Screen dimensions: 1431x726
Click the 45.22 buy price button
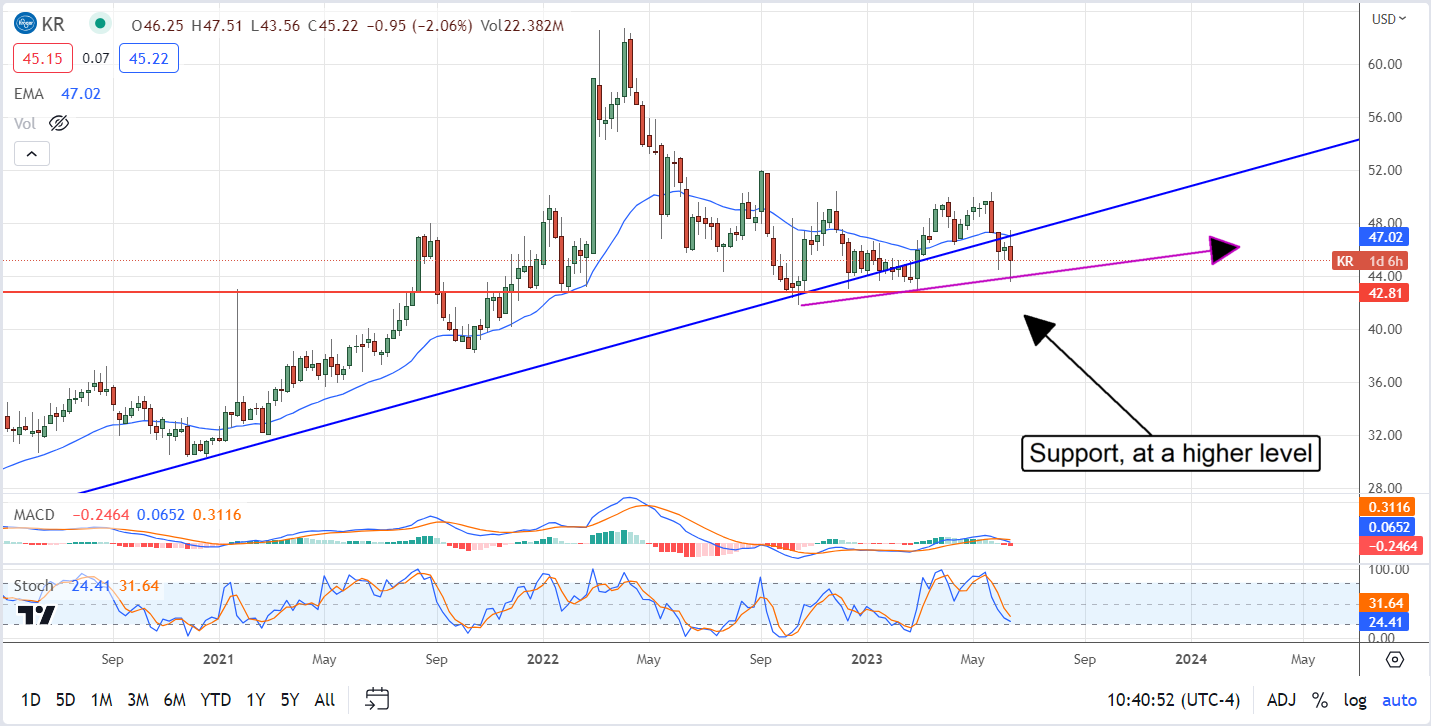pos(148,58)
